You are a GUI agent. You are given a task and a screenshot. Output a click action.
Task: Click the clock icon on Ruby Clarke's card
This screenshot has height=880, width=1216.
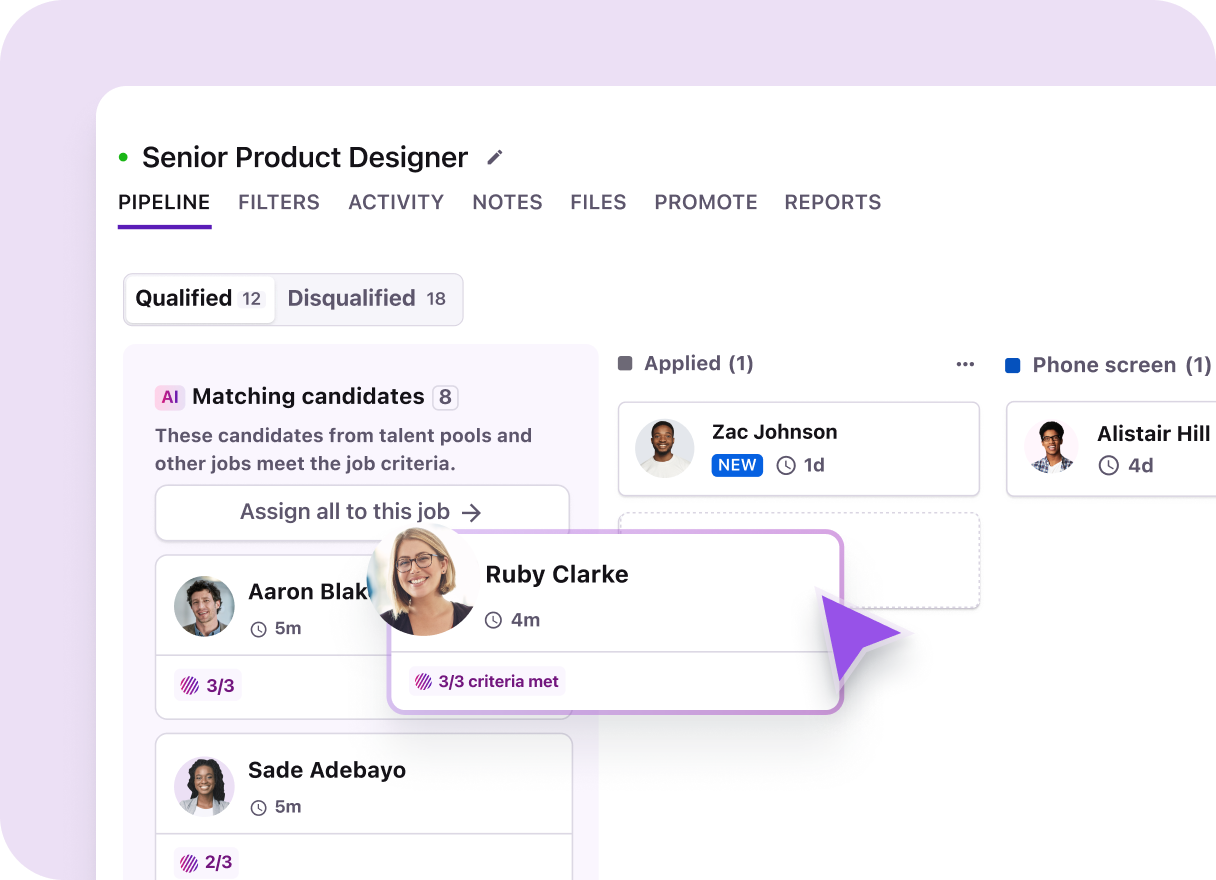coord(493,620)
